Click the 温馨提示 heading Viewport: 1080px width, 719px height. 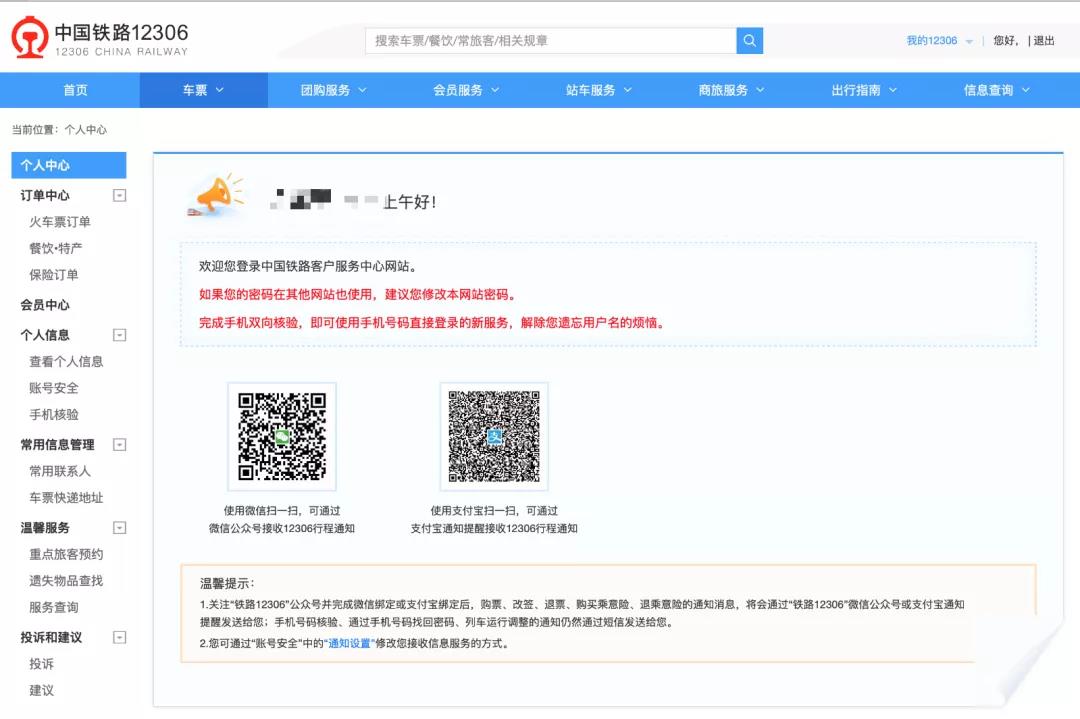tap(227, 583)
